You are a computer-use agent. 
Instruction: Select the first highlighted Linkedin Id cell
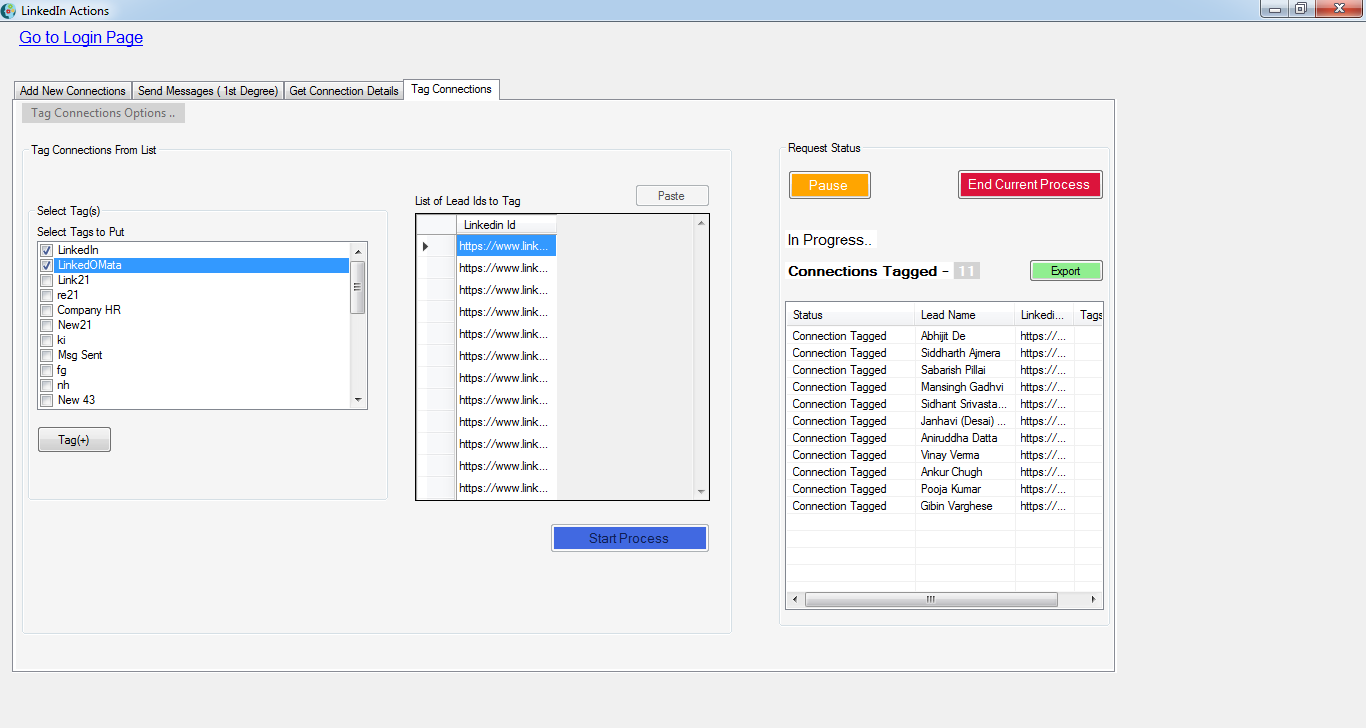pyautogui.click(x=506, y=246)
